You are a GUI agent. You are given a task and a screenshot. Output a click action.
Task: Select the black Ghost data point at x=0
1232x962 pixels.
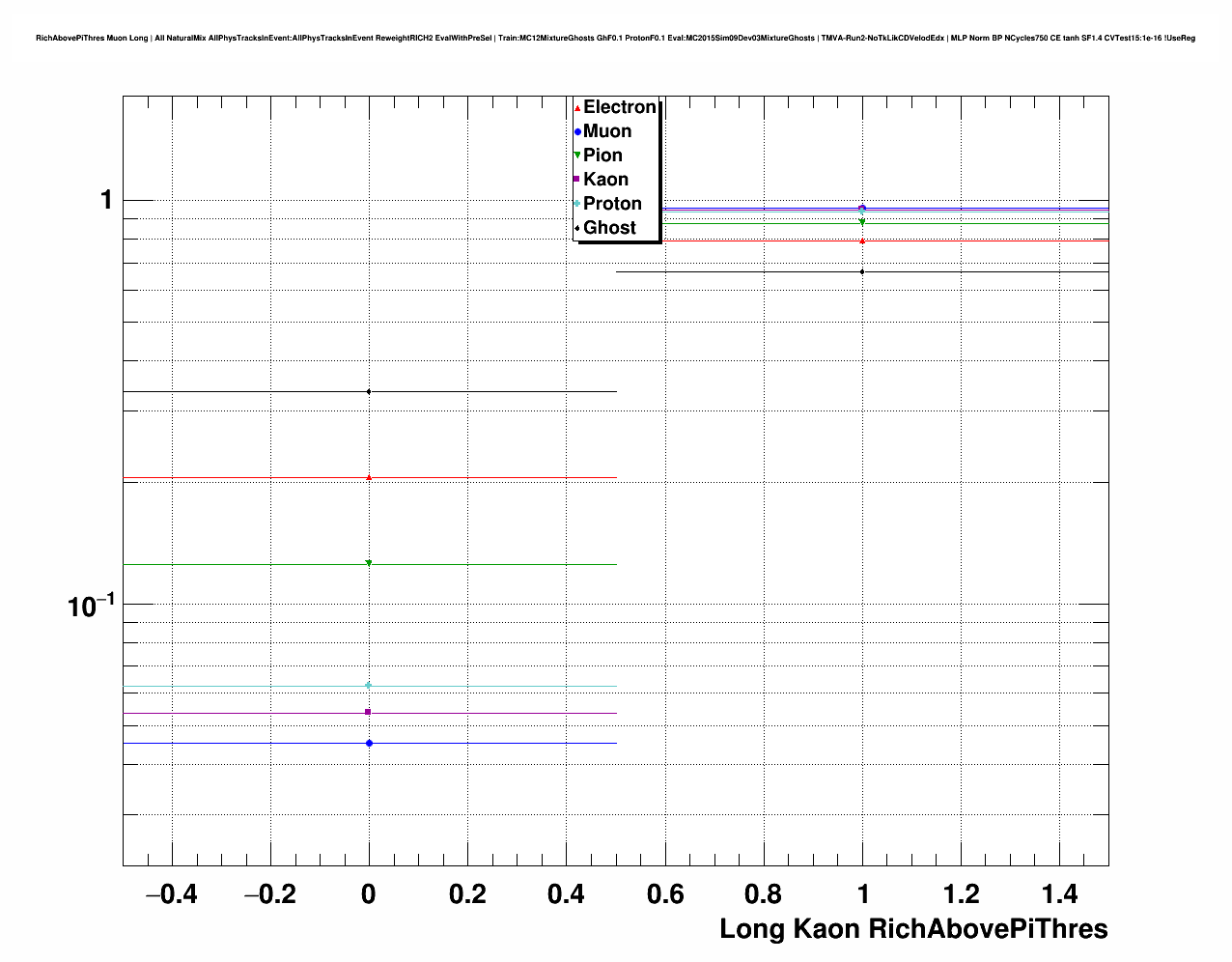coord(369,391)
